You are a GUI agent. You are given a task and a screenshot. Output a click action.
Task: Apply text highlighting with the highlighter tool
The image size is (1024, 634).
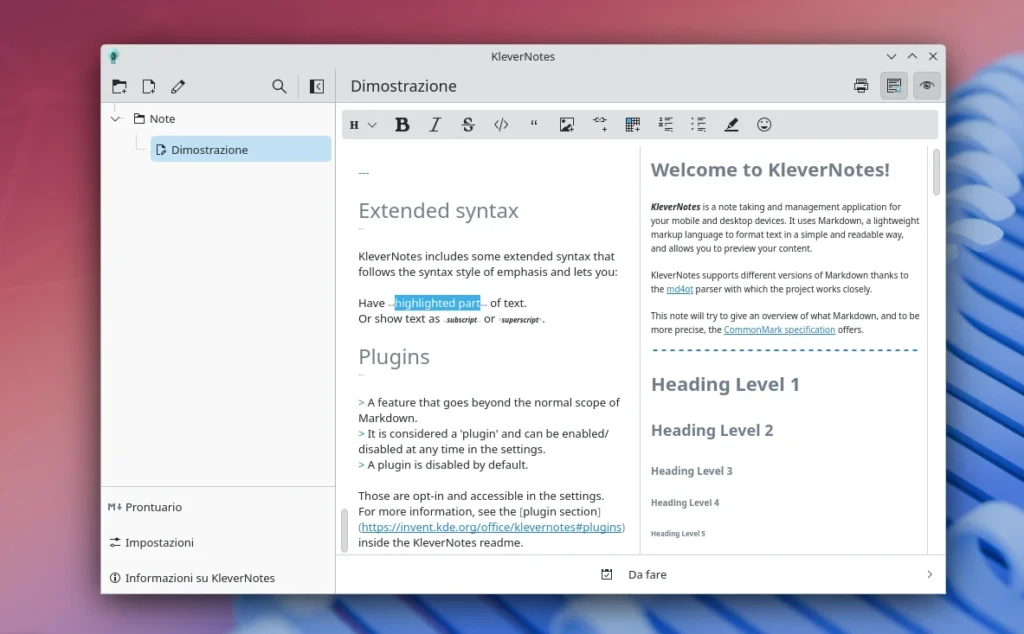[x=731, y=124]
